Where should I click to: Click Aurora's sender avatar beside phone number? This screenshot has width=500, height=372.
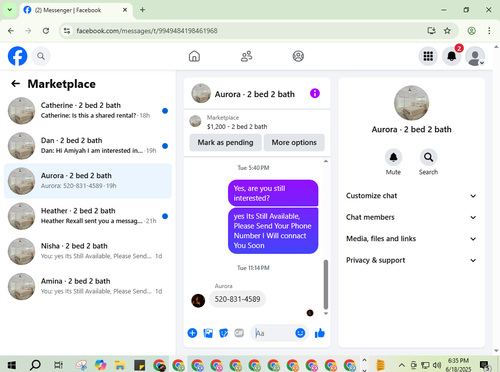coord(198,301)
